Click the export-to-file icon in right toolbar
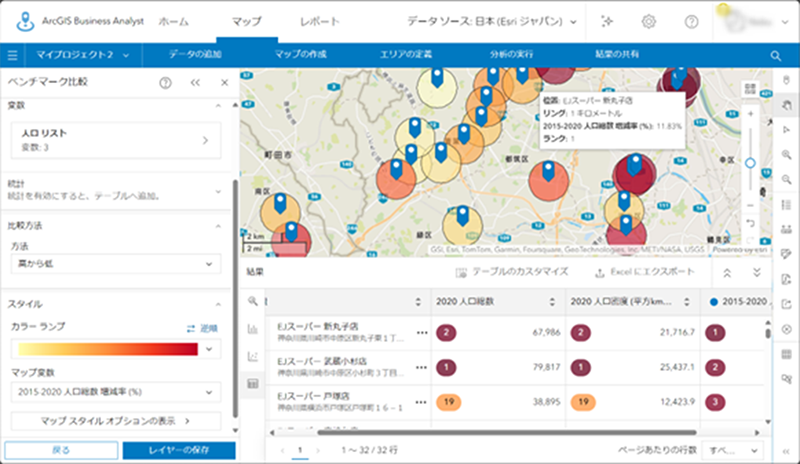This screenshot has height=464, width=800. click(x=786, y=279)
